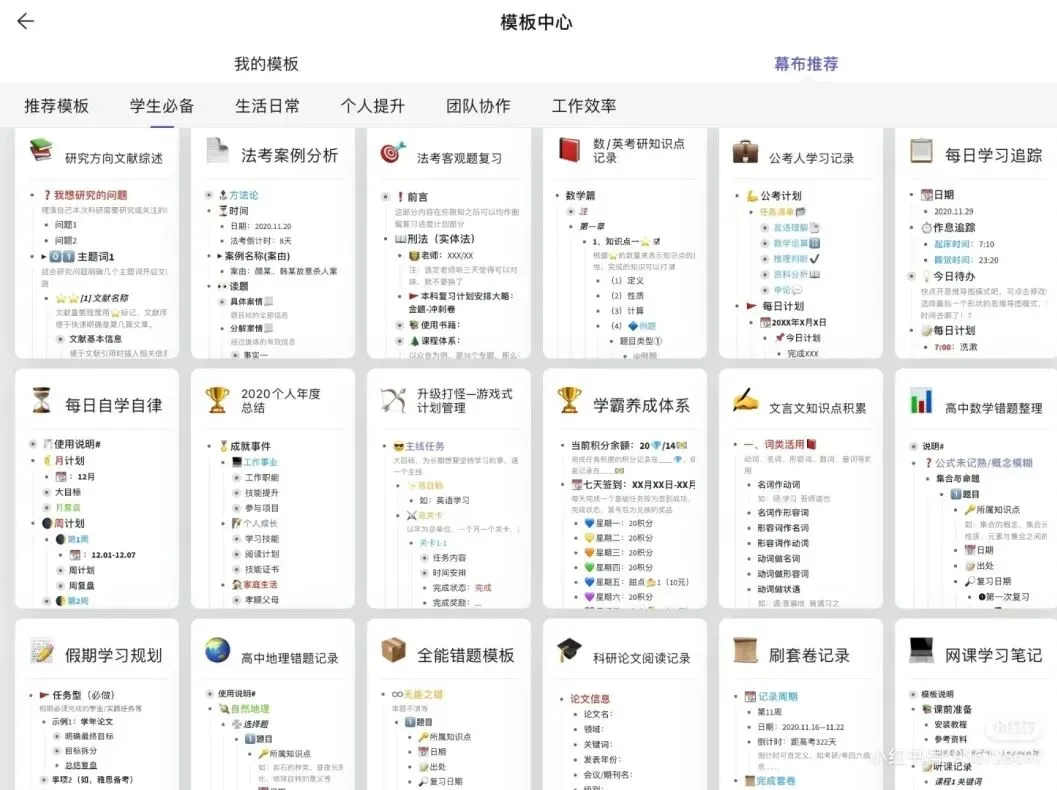Open the 研究方向文献综述 template title
The image size is (1057, 790).
coord(114,158)
